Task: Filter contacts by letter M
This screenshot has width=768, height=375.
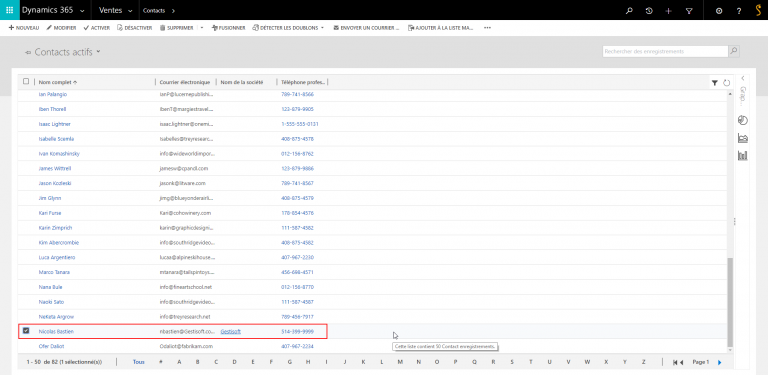Action: (x=400, y=362)
